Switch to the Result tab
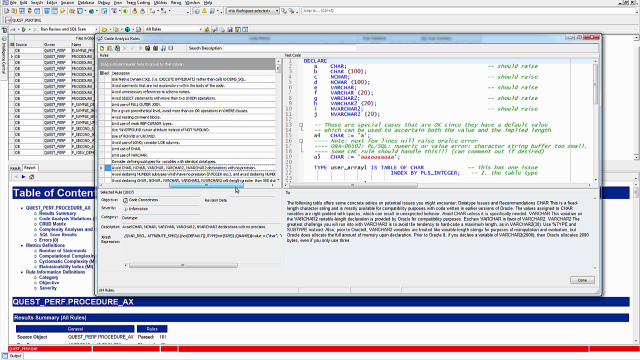Viewport: 640px width, 360px height. pos(16,168)
